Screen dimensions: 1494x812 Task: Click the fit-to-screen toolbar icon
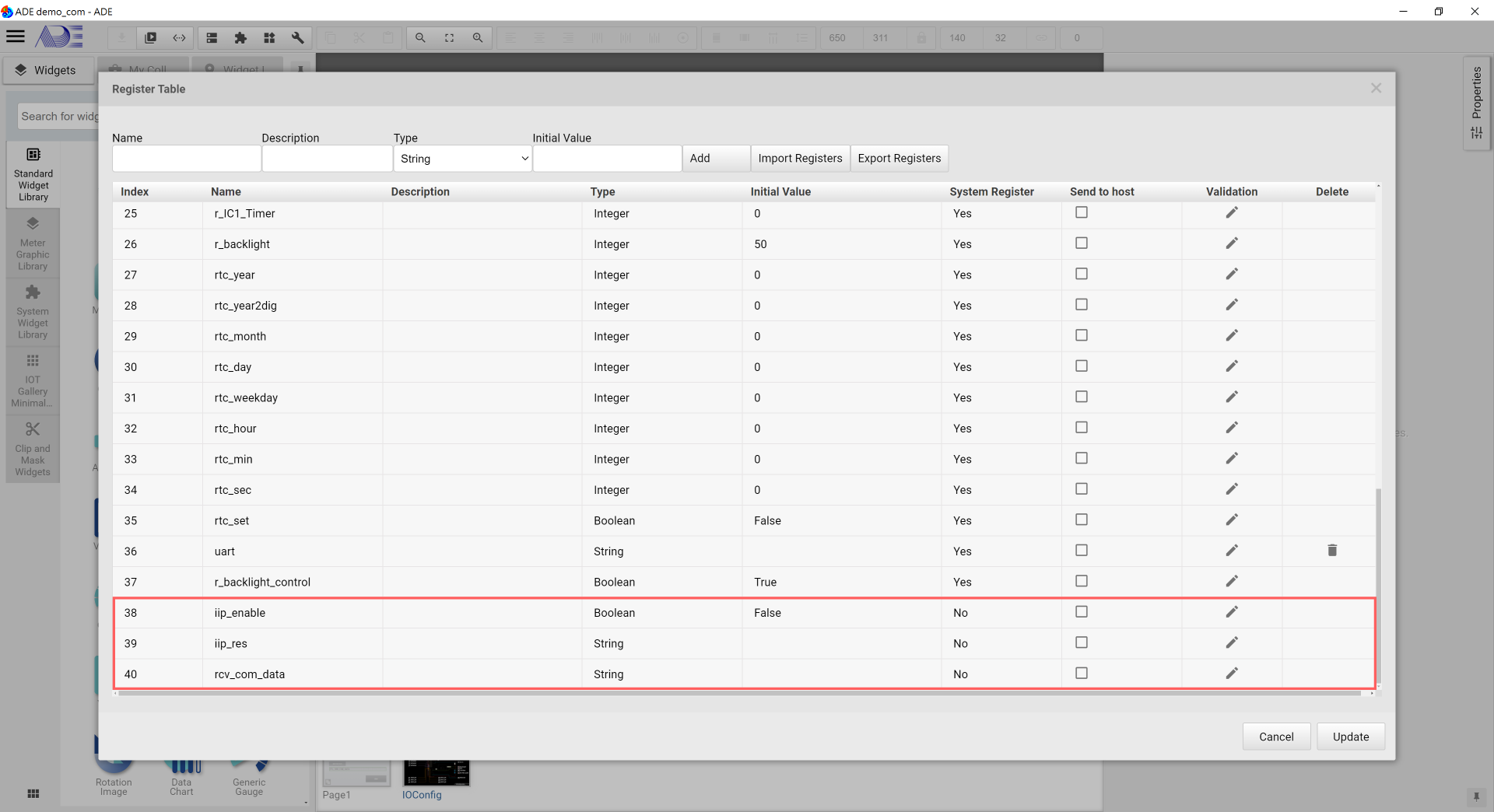[x=449, y=37]
